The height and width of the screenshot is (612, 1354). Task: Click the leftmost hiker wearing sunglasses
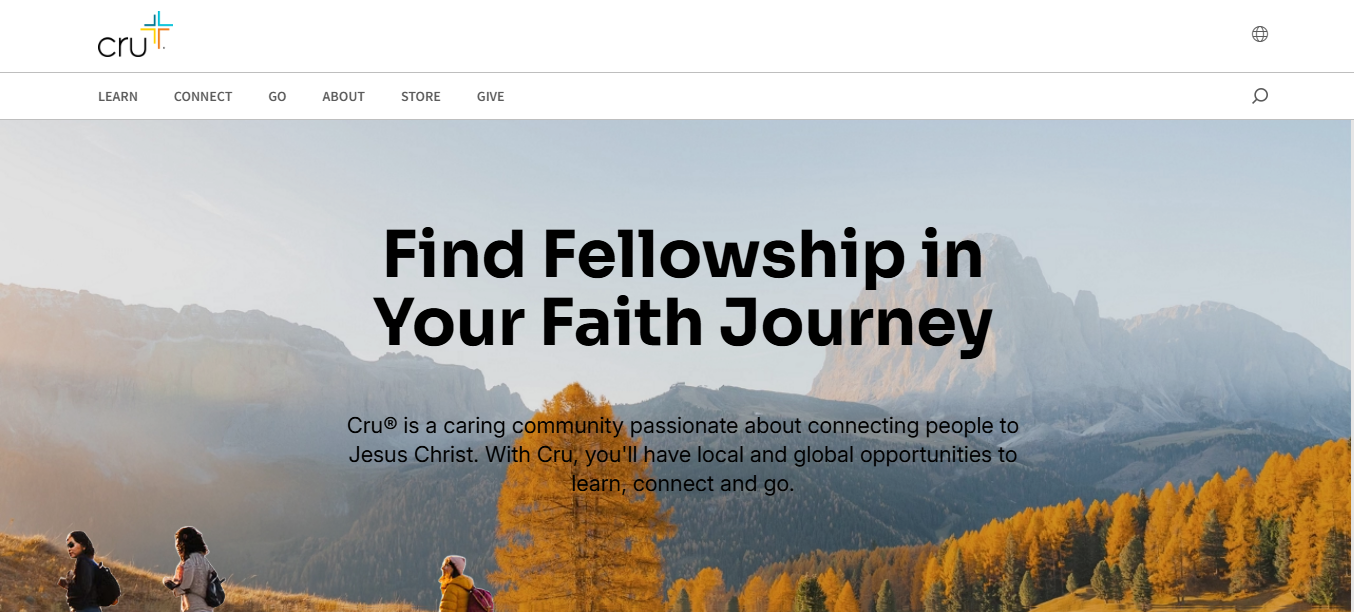coord(81,572)
